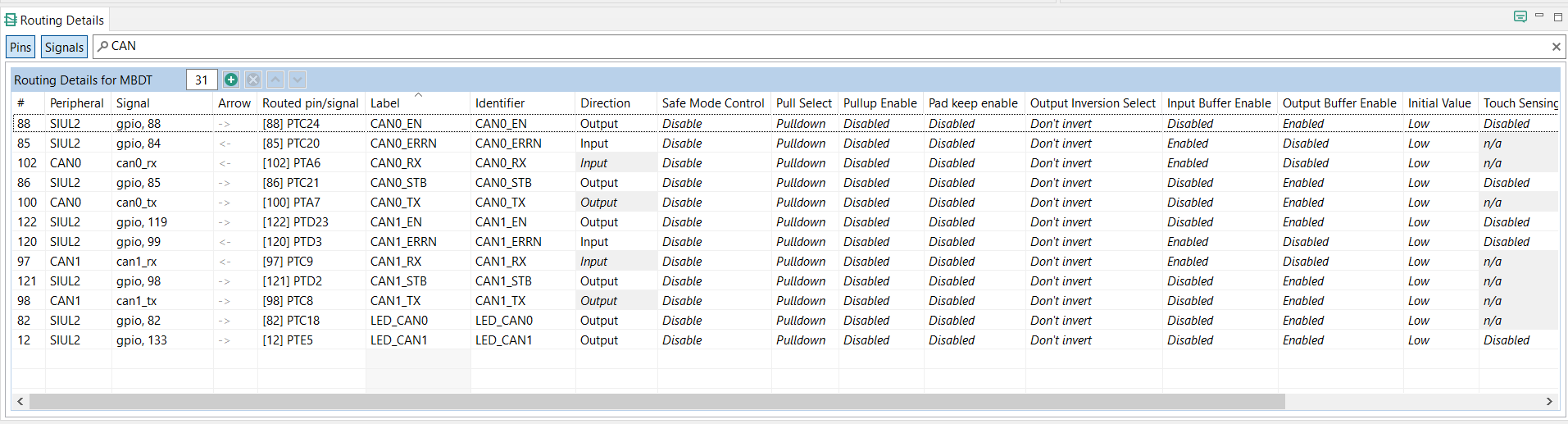Sort by Routed pin/signal column header
This screenshot has width=1568, height=424.
pyautogui.click(x=311, y=103)
